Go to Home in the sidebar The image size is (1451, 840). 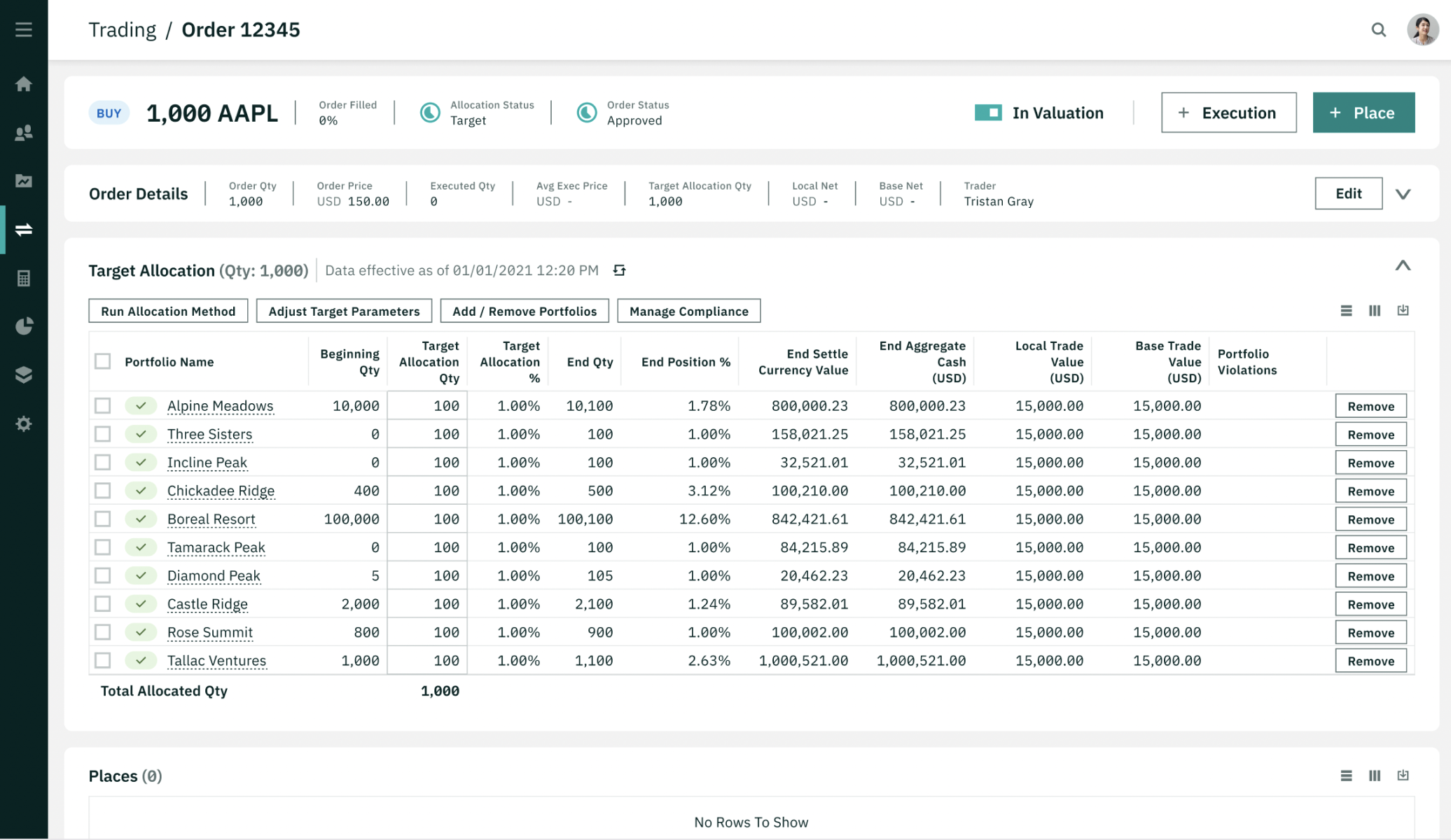coord(24,84)
